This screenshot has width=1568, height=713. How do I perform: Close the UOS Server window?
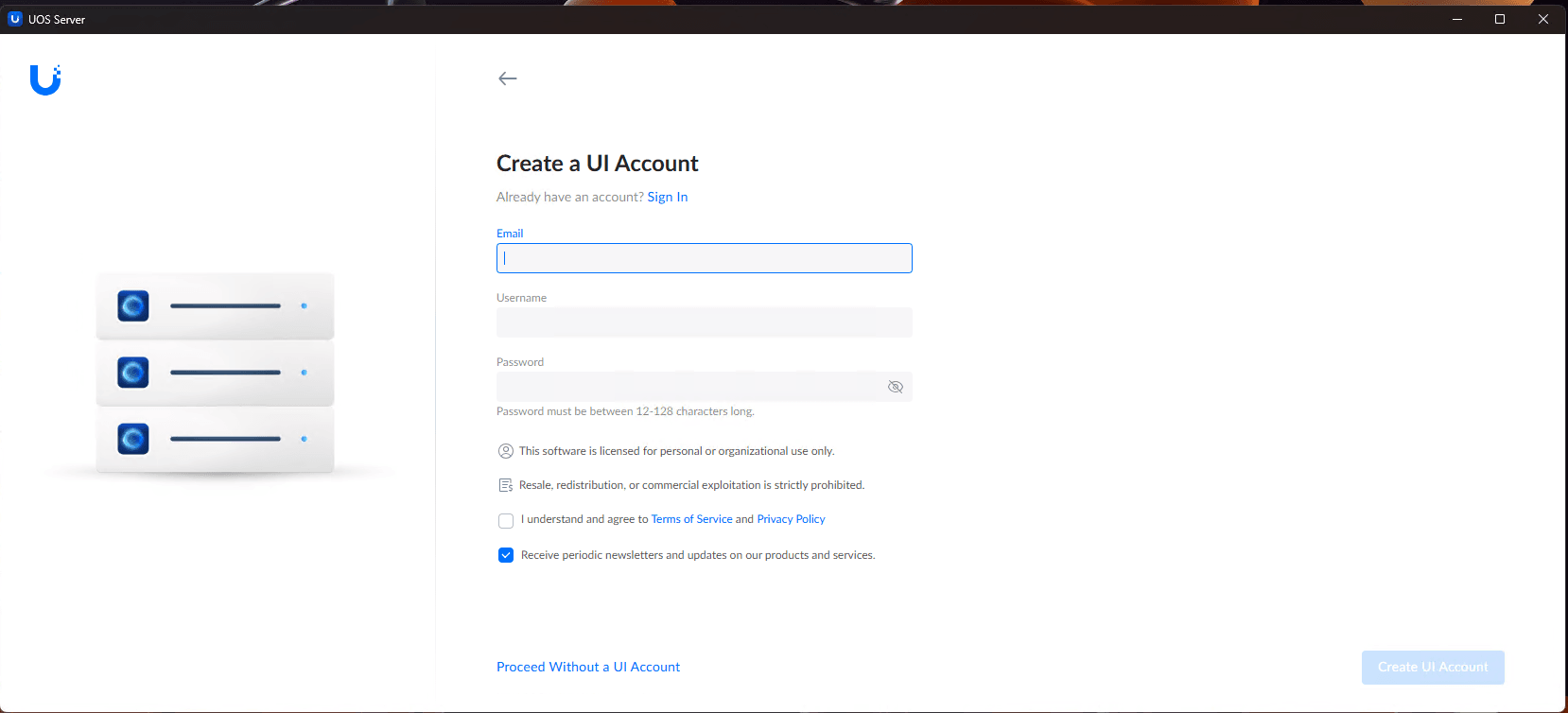1543,19
